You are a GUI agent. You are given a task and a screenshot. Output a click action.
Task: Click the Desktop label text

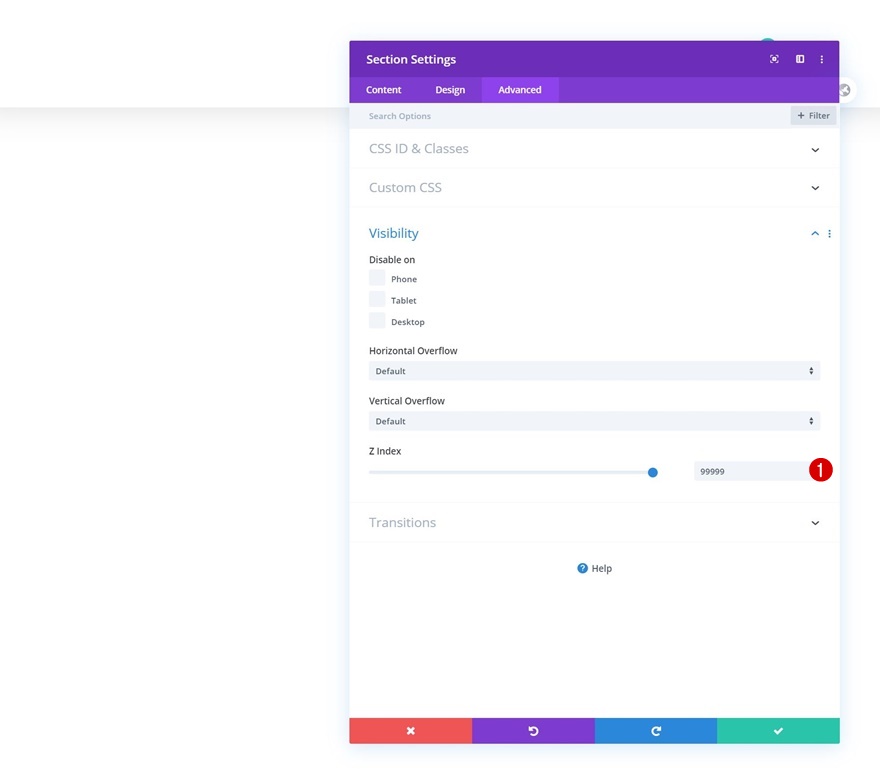408,322
